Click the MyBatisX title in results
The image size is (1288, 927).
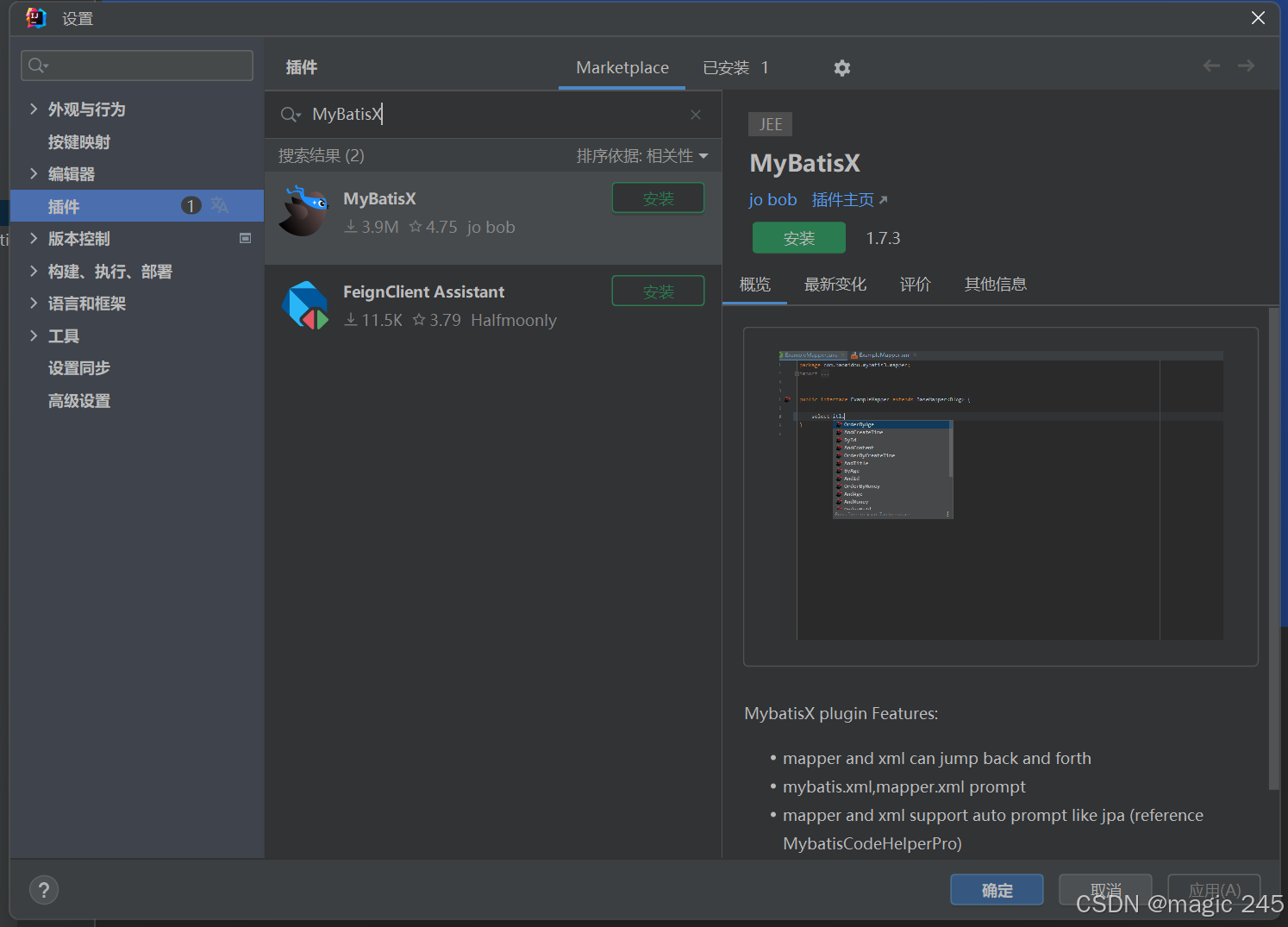click(x=379, y=198)
